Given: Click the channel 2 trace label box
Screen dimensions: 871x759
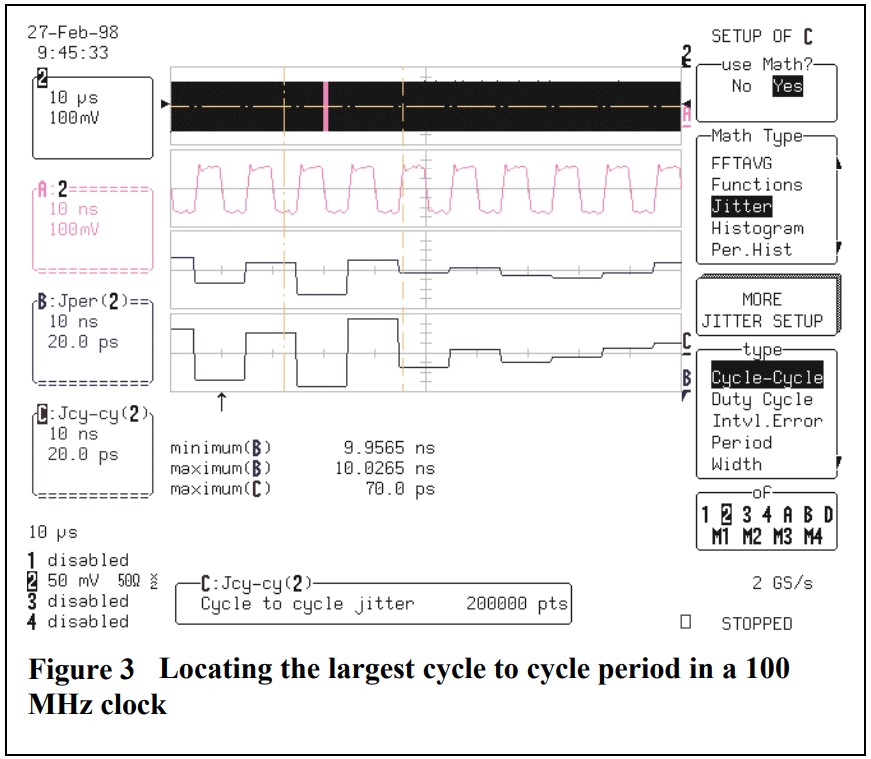Looking at the screenshot, I should [x=92, y=116].
